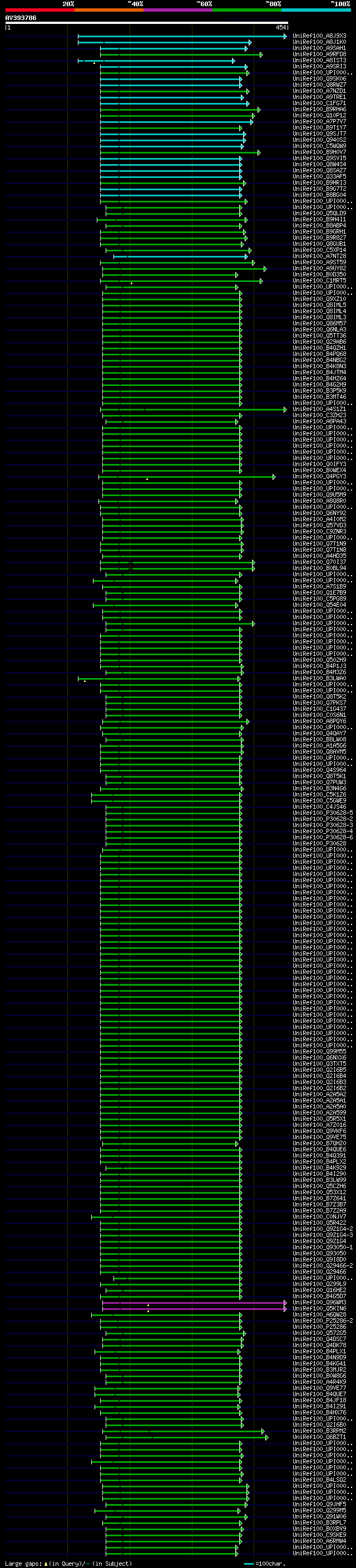The width and height of the screenshot is (356, 1568).
Task: Select the hit label UniRef100_Q96WM3
Action: tap(319, 1303)
